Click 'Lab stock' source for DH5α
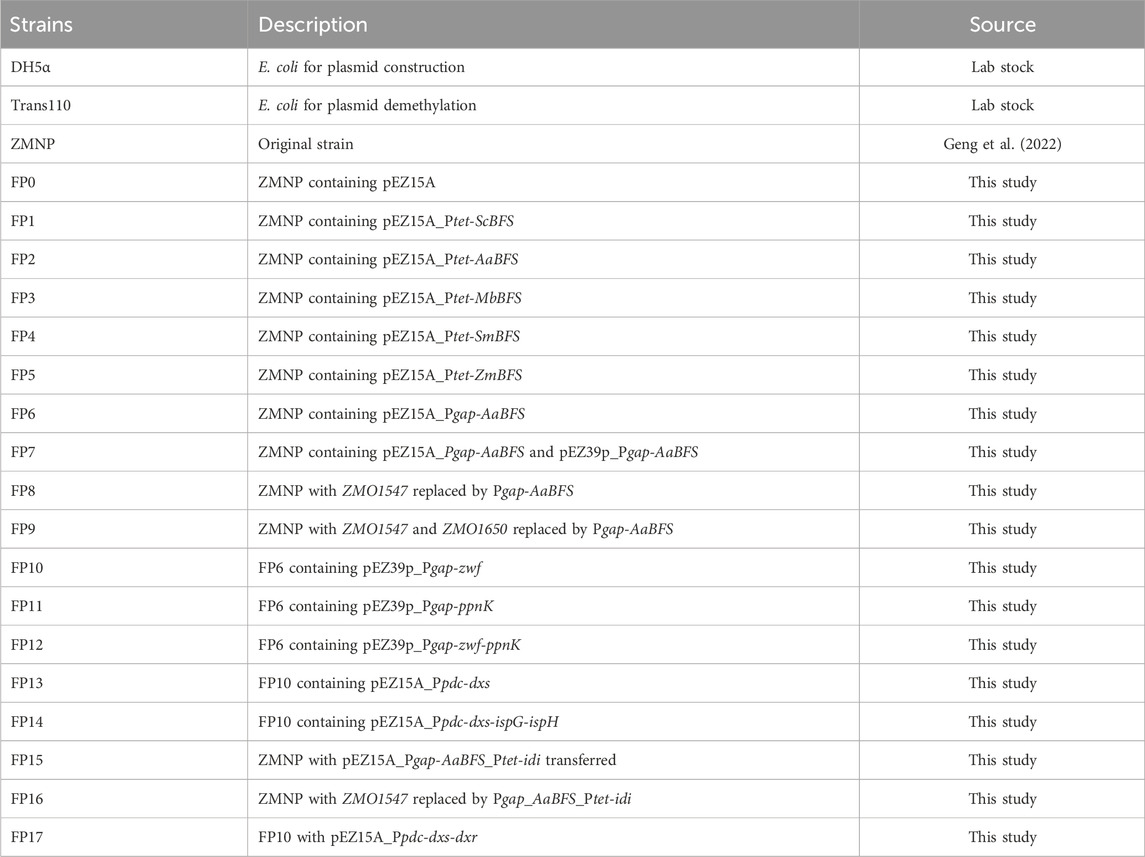This screenshot has height=857, width=1145. (x=1002, y=67)
